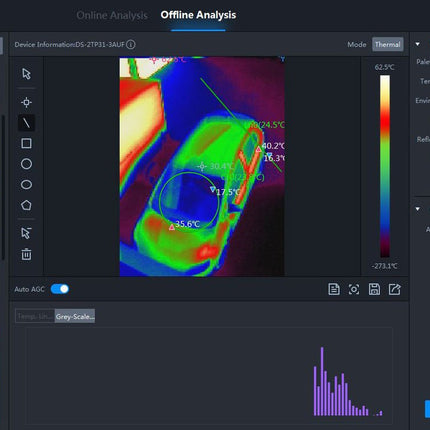Click the 17.5°C min marker in circle
Viewport: 430px width, 430px height.
(x=213, y=189)
